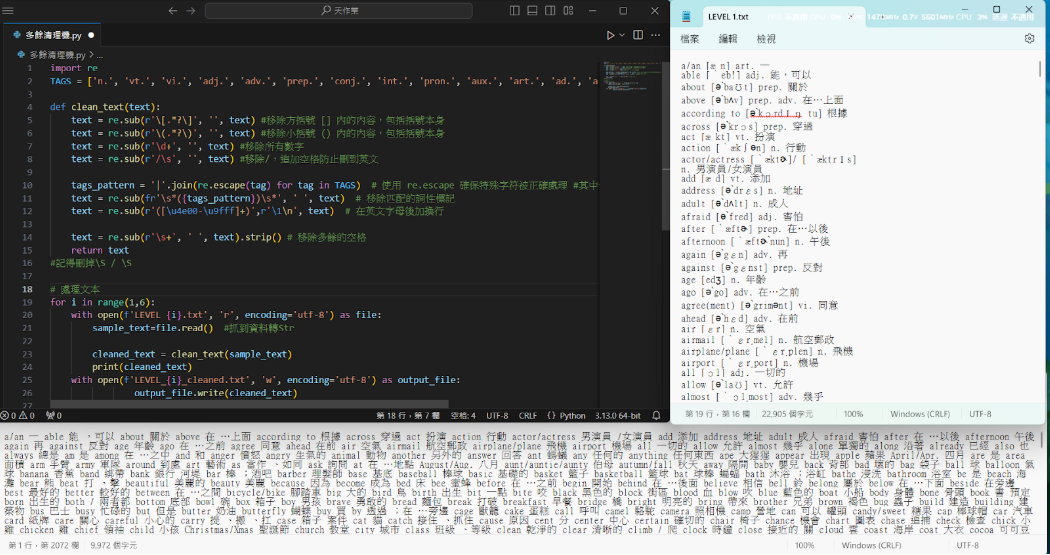Click the 'airplane/plane' entry in LEVEL 1.txt
The height and width of the screenshot is (555, 1050).
[x=767, y=351]
